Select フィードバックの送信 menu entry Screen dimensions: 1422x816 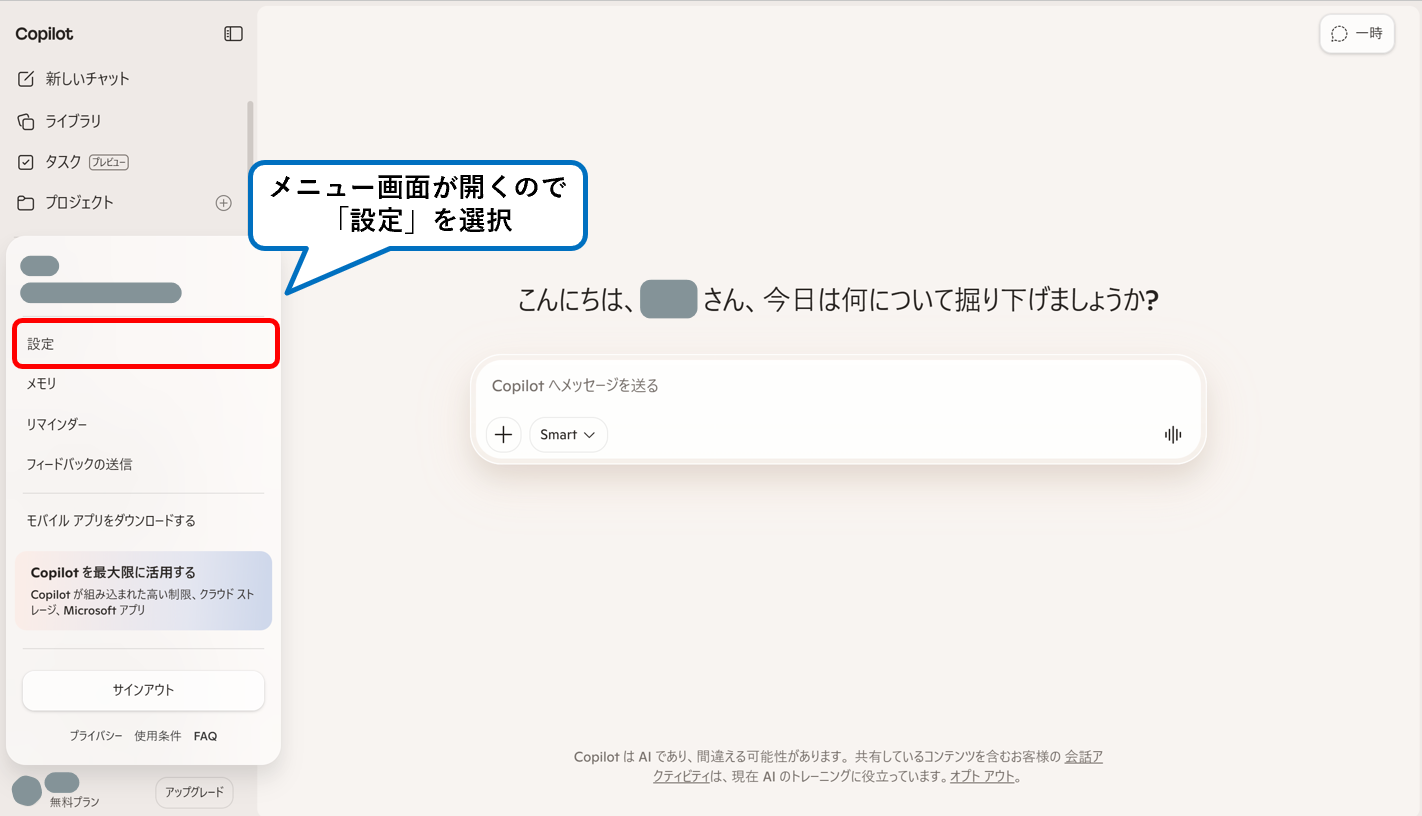79,464
